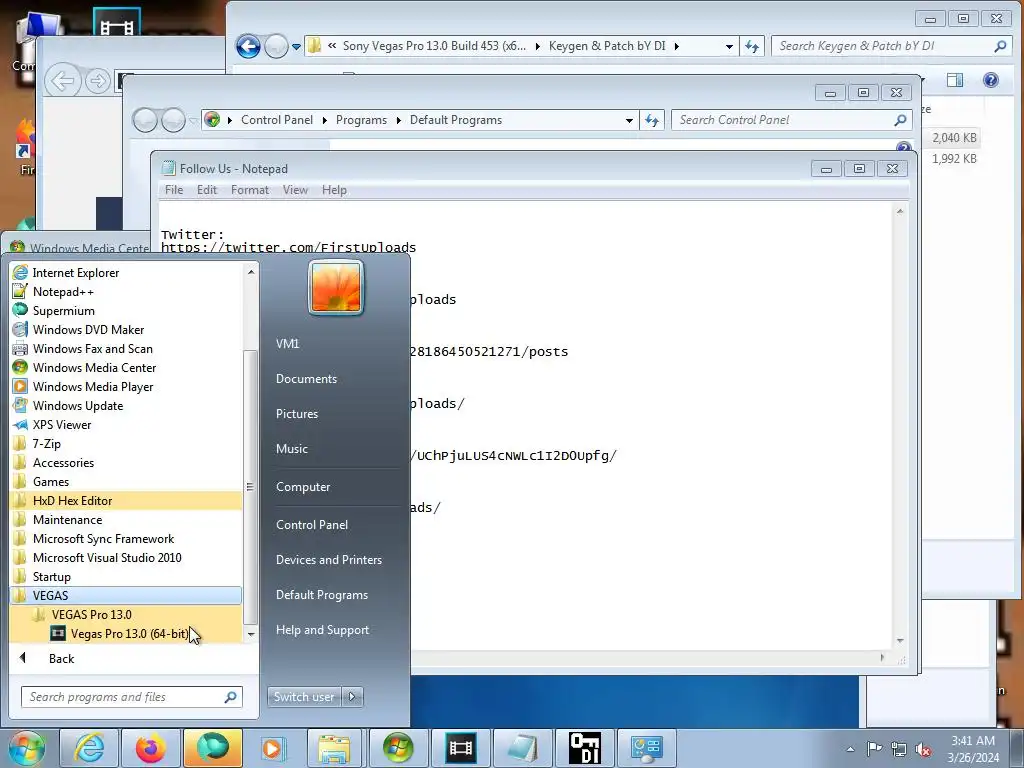Go back in Keygen & Patch Explorer window
Viewport: 1024px width, 768px height.
tap(248, 46)
